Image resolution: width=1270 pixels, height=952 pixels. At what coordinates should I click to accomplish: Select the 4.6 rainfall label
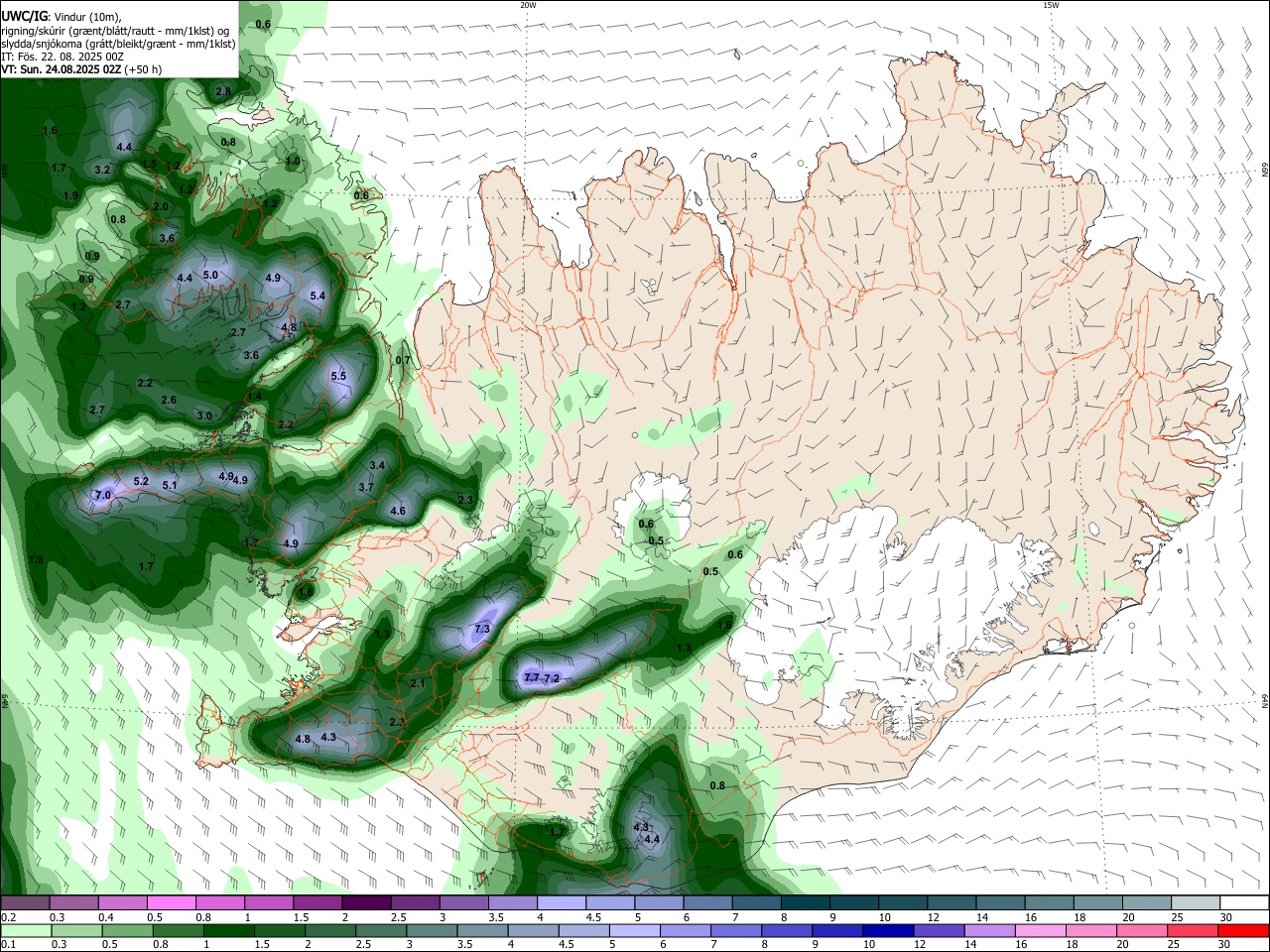(398, 511)
